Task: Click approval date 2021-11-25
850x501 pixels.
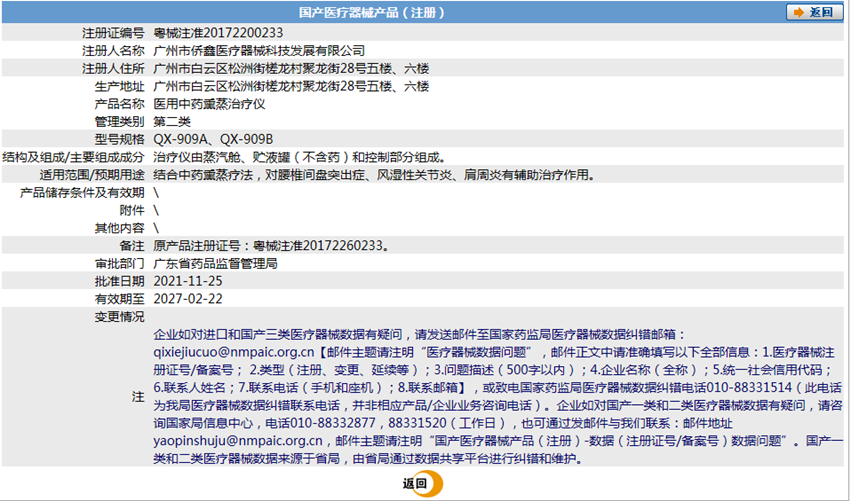Action: pos(188,281)
